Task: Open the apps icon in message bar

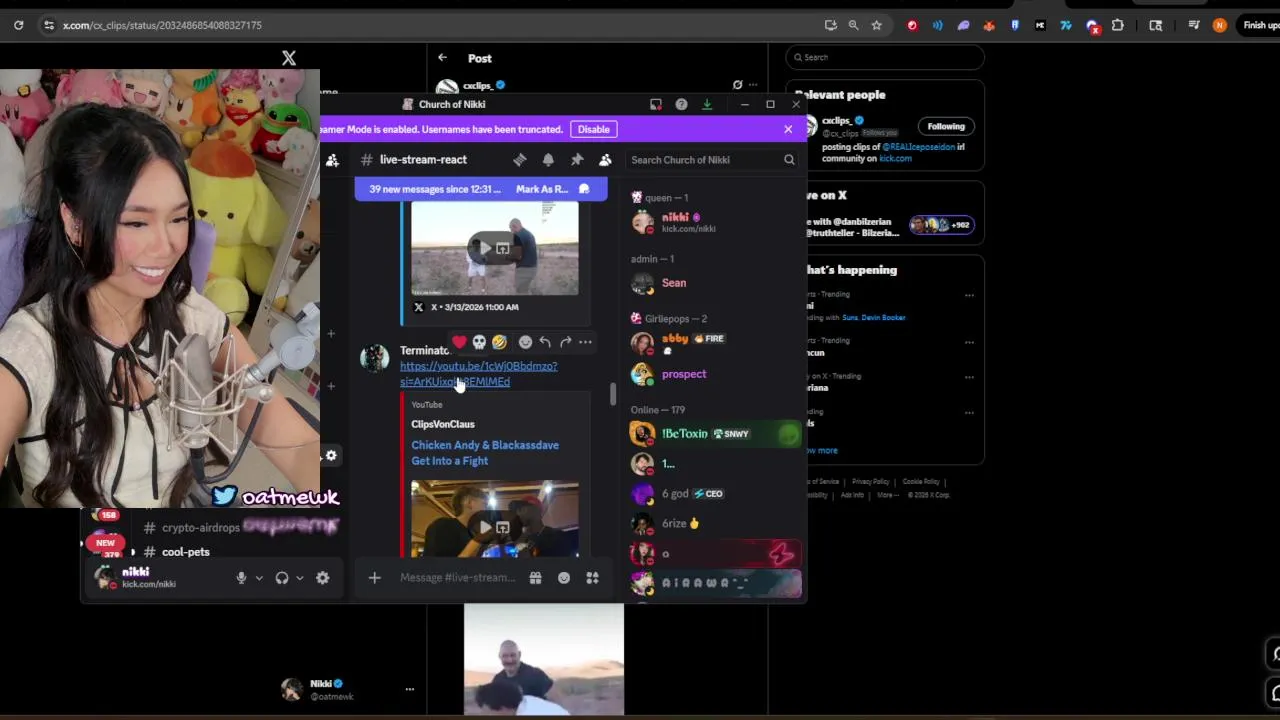Action: (x=592, y=578)
